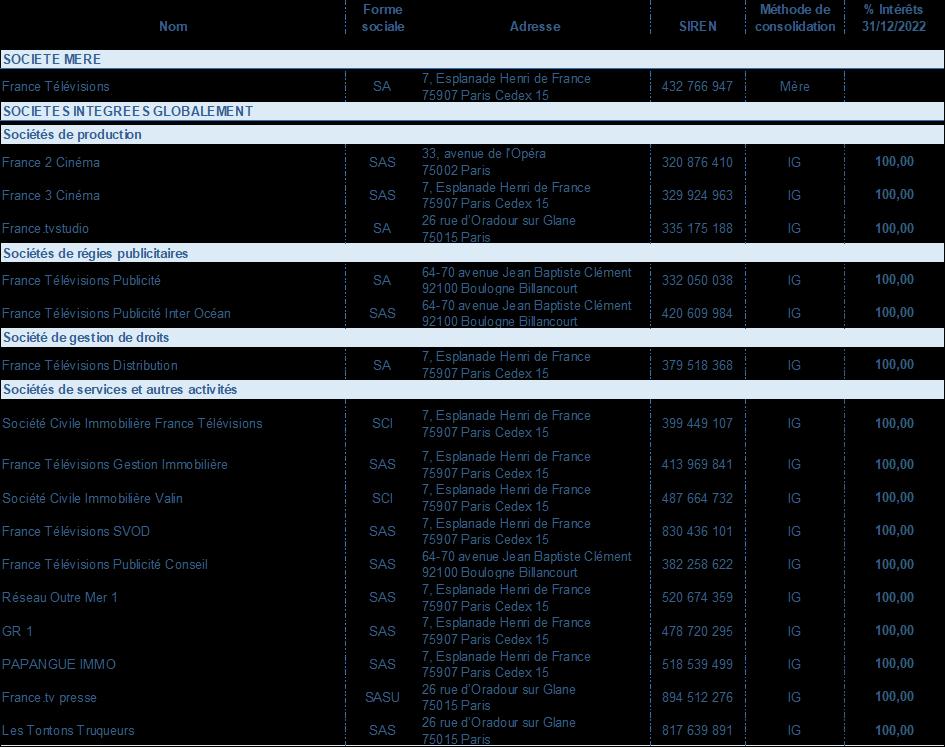Click the 'Méthode de consolidation' column header
The height and width of the screenshot is (747, 945).
[795, 18]
